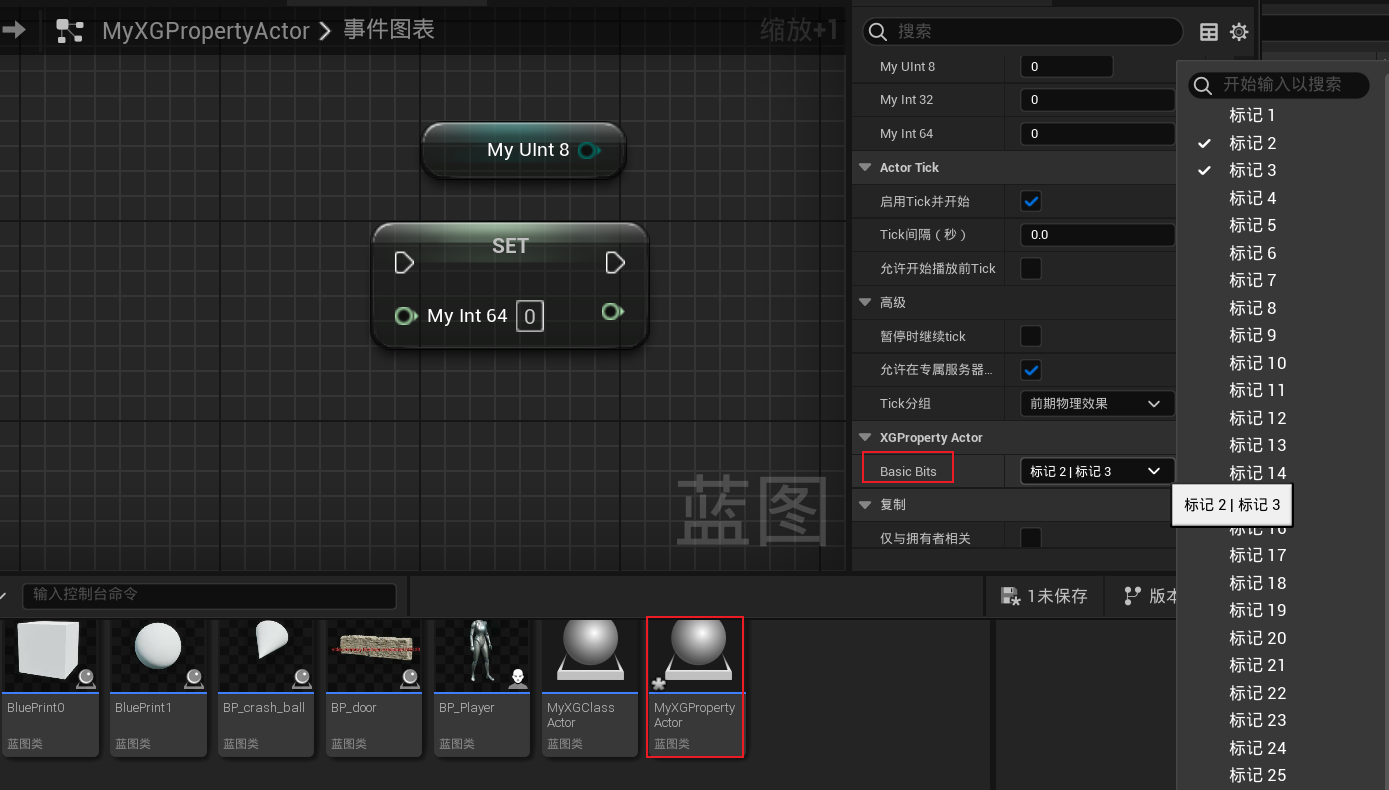Collapse the 高级 section

[865, 302]
